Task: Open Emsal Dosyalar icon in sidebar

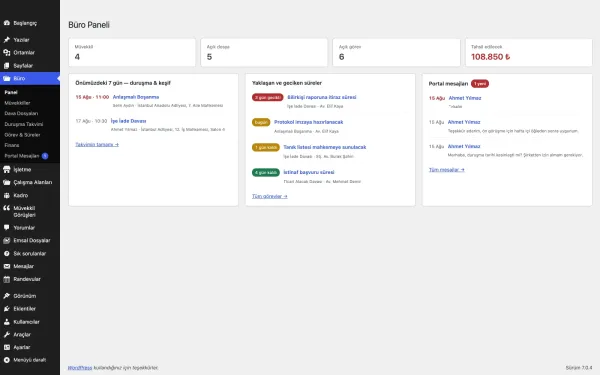Action: (7, 240)
